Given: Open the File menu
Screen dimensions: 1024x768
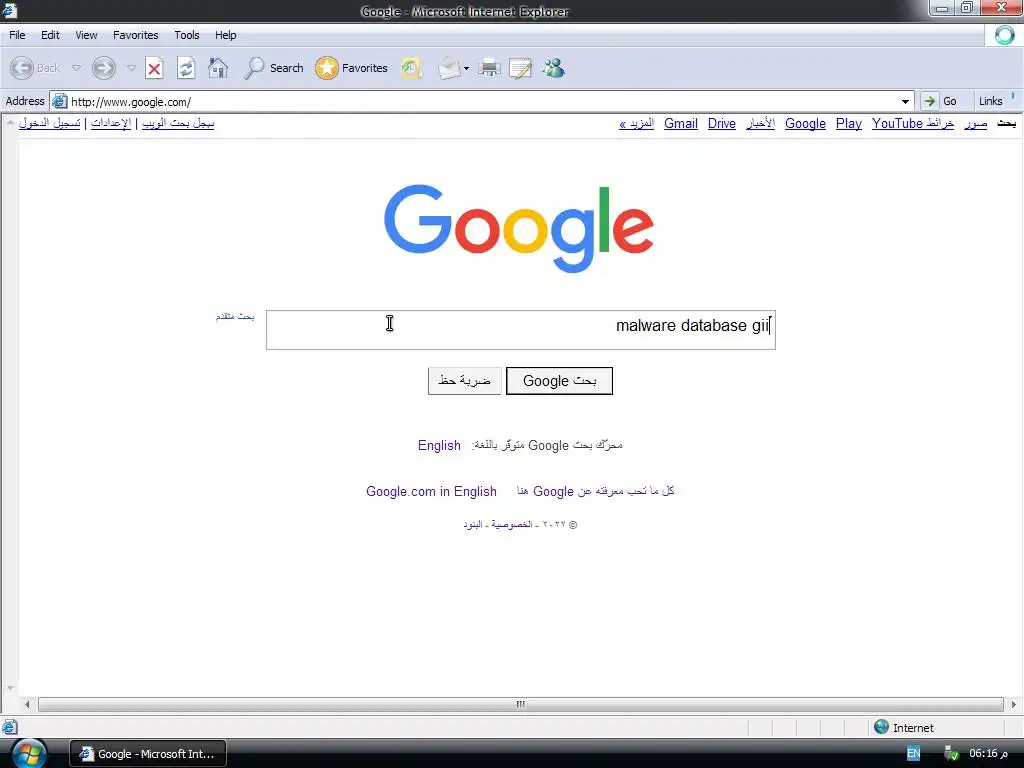Looking at the screenshot, I should 18,35.
